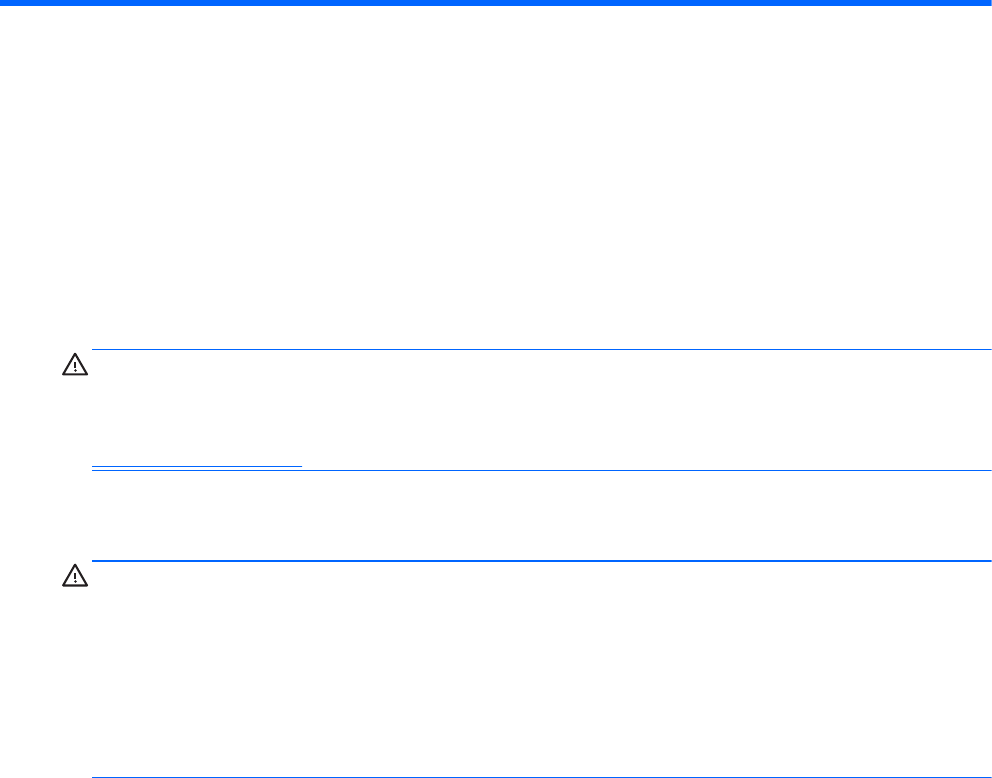Click the empty body of the second warning box

[540, 670]
